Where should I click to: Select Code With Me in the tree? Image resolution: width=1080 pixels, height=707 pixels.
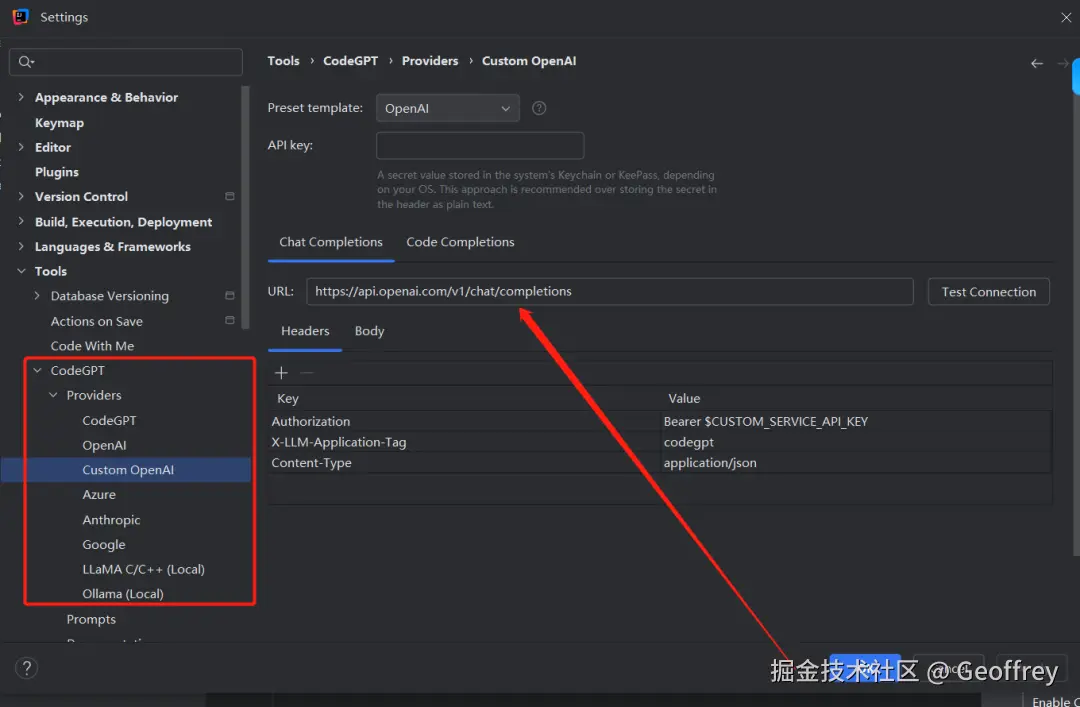pyautogui.click(x=92, y=346)
